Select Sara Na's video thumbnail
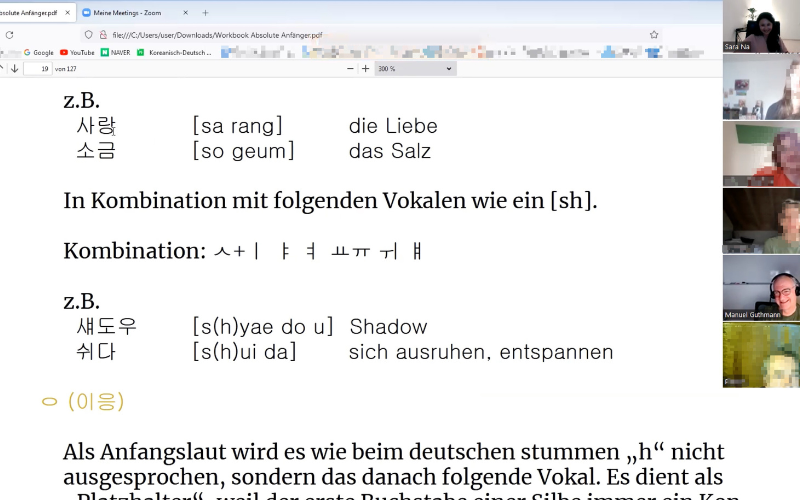800x500 pixels. [x=761, y=27]
